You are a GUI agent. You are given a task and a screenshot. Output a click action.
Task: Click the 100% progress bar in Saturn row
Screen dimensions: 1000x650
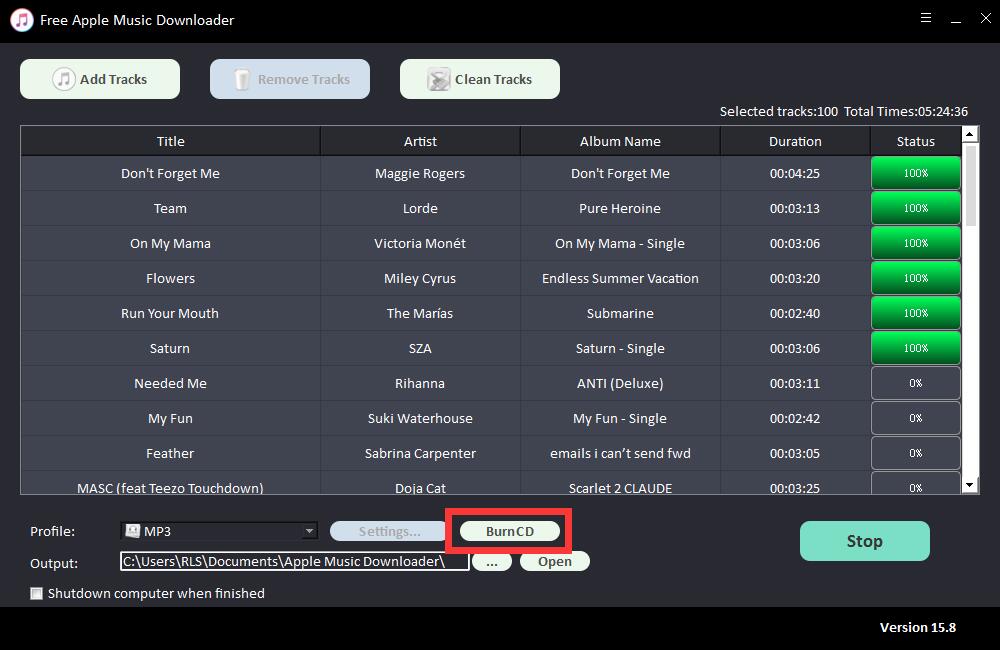(x=916, y=348)
